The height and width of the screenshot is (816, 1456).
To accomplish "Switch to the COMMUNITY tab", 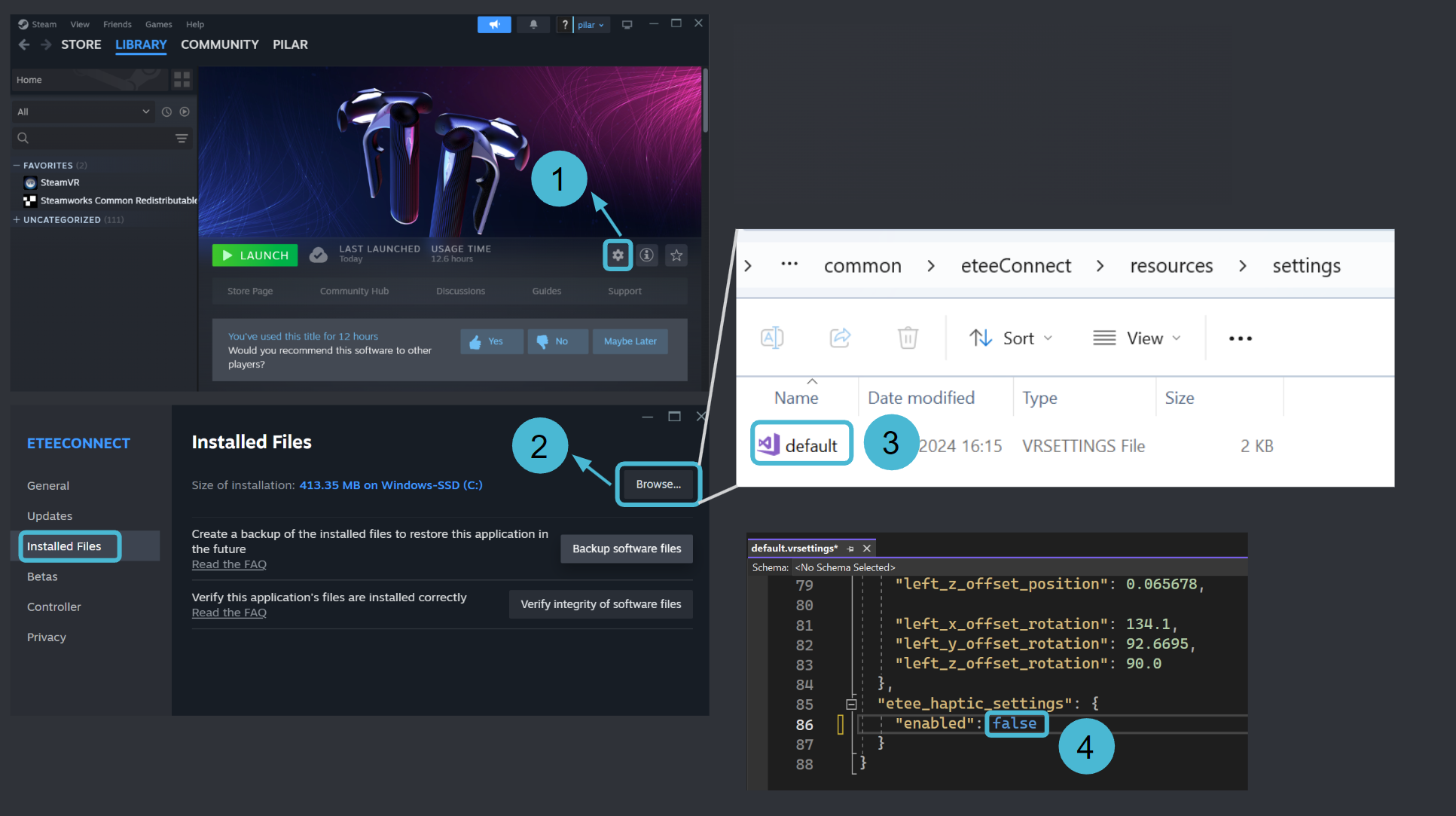I will 220,44.
